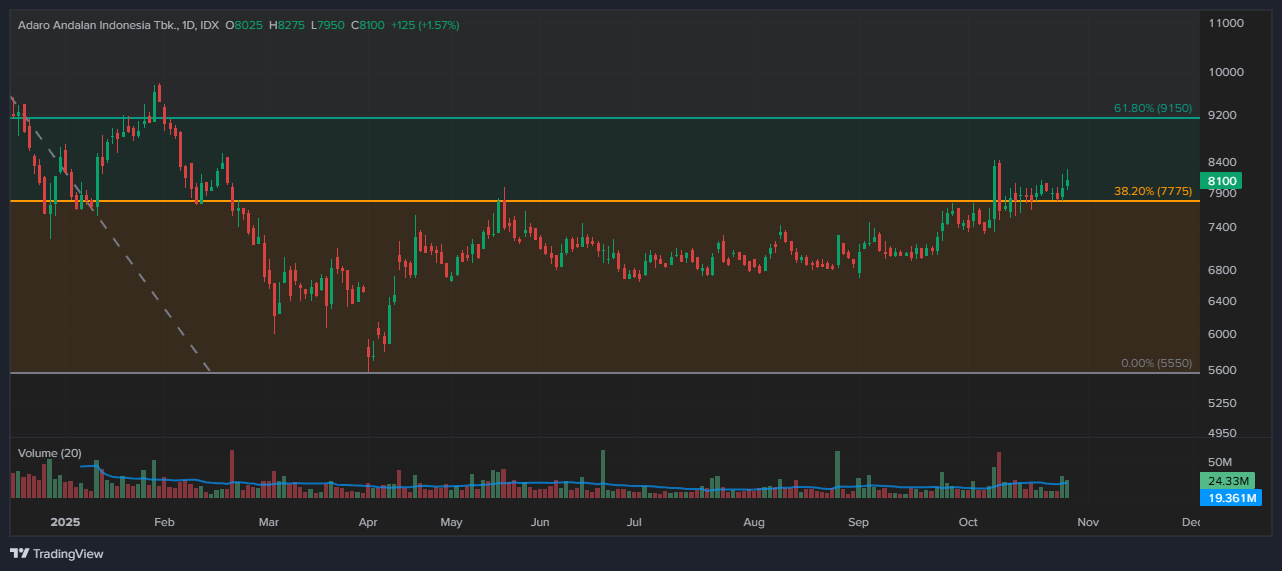Click the Sep label on time axis
This screenshot has height=571, width=1282.
click(858, 522)
